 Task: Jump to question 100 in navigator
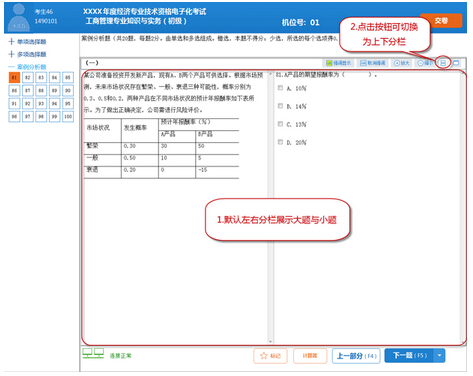coord(68,116)
